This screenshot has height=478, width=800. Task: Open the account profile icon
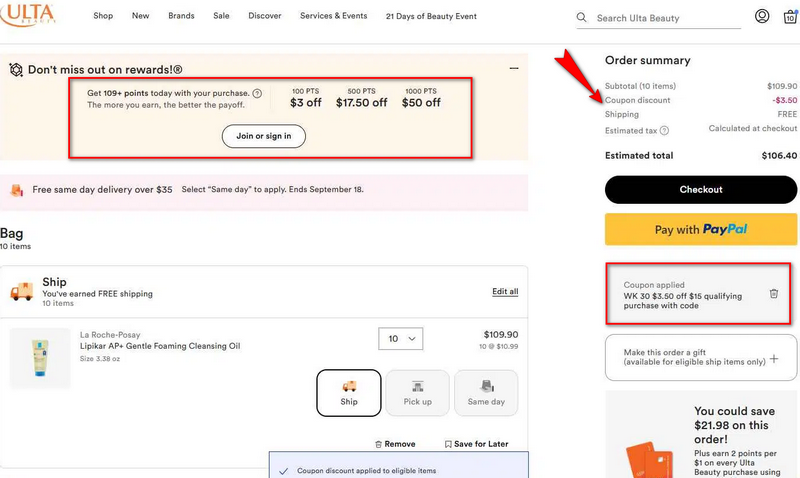tap(762, 17)
